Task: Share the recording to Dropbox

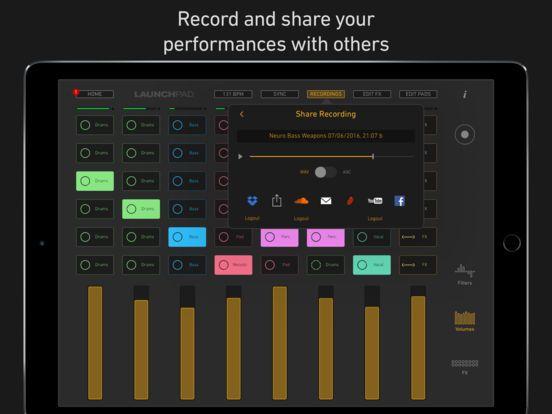Action: tap(252, 201)
